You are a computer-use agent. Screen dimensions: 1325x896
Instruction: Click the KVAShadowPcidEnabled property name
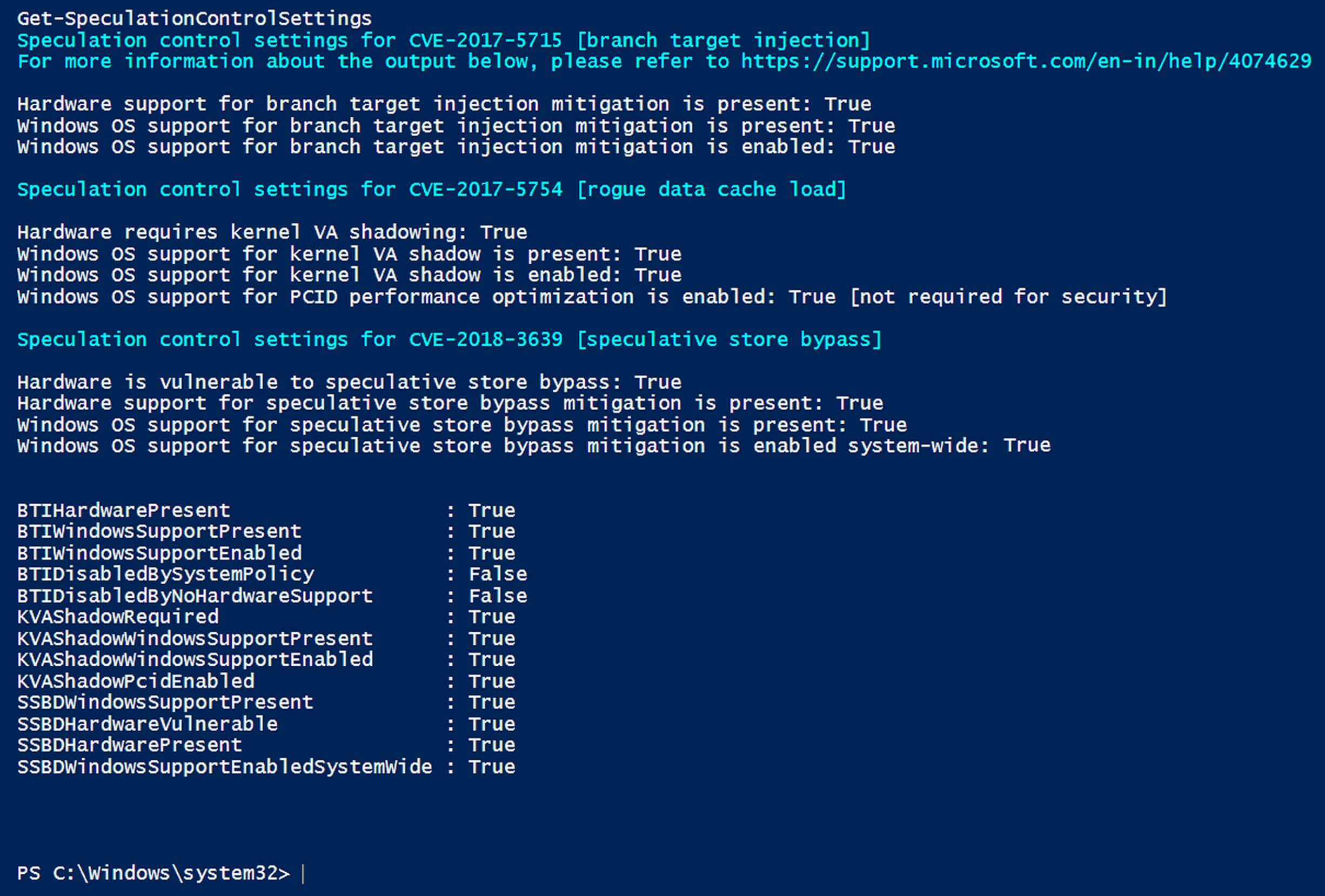click(136, 681)
